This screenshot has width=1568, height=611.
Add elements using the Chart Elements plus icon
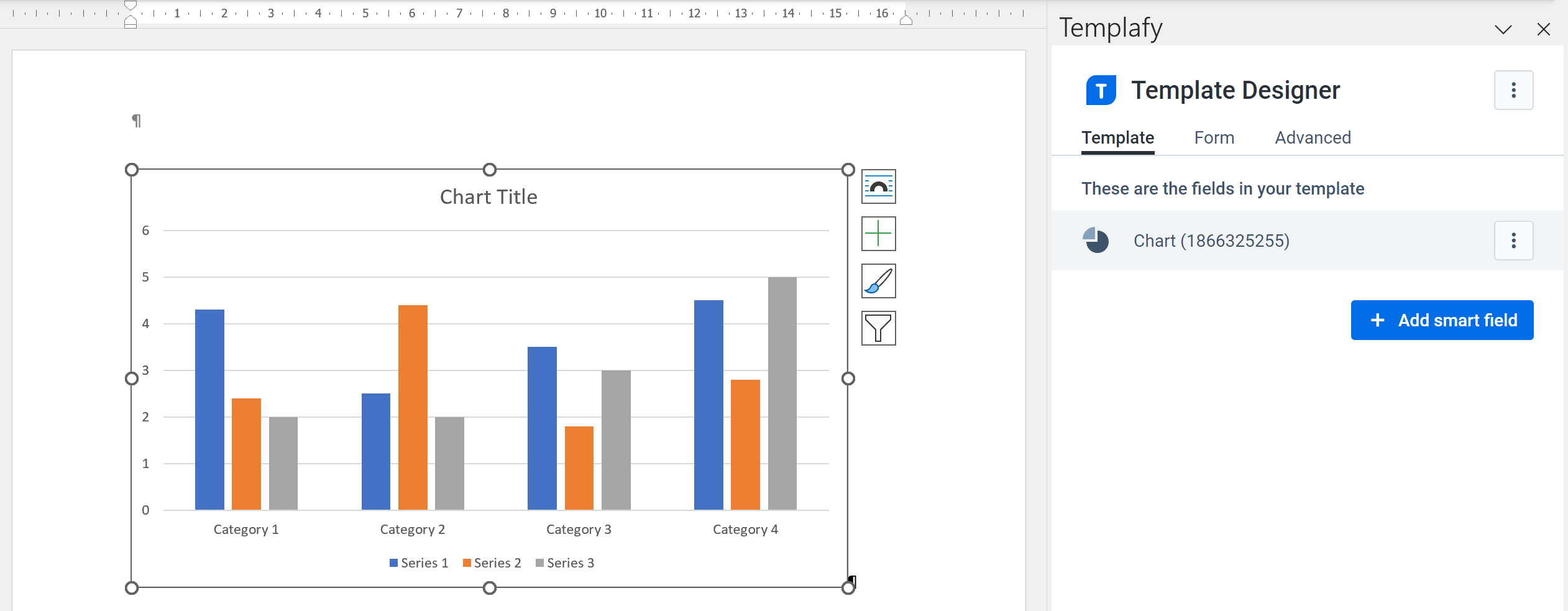click(x=878, y=233)
